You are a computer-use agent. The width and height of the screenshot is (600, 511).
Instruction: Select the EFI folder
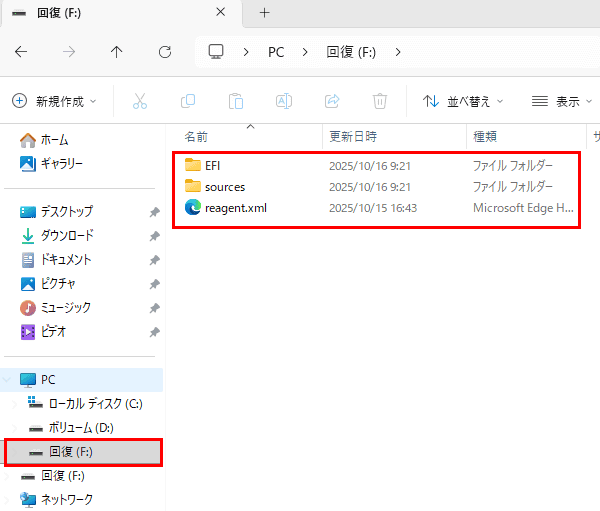point(212,166)
